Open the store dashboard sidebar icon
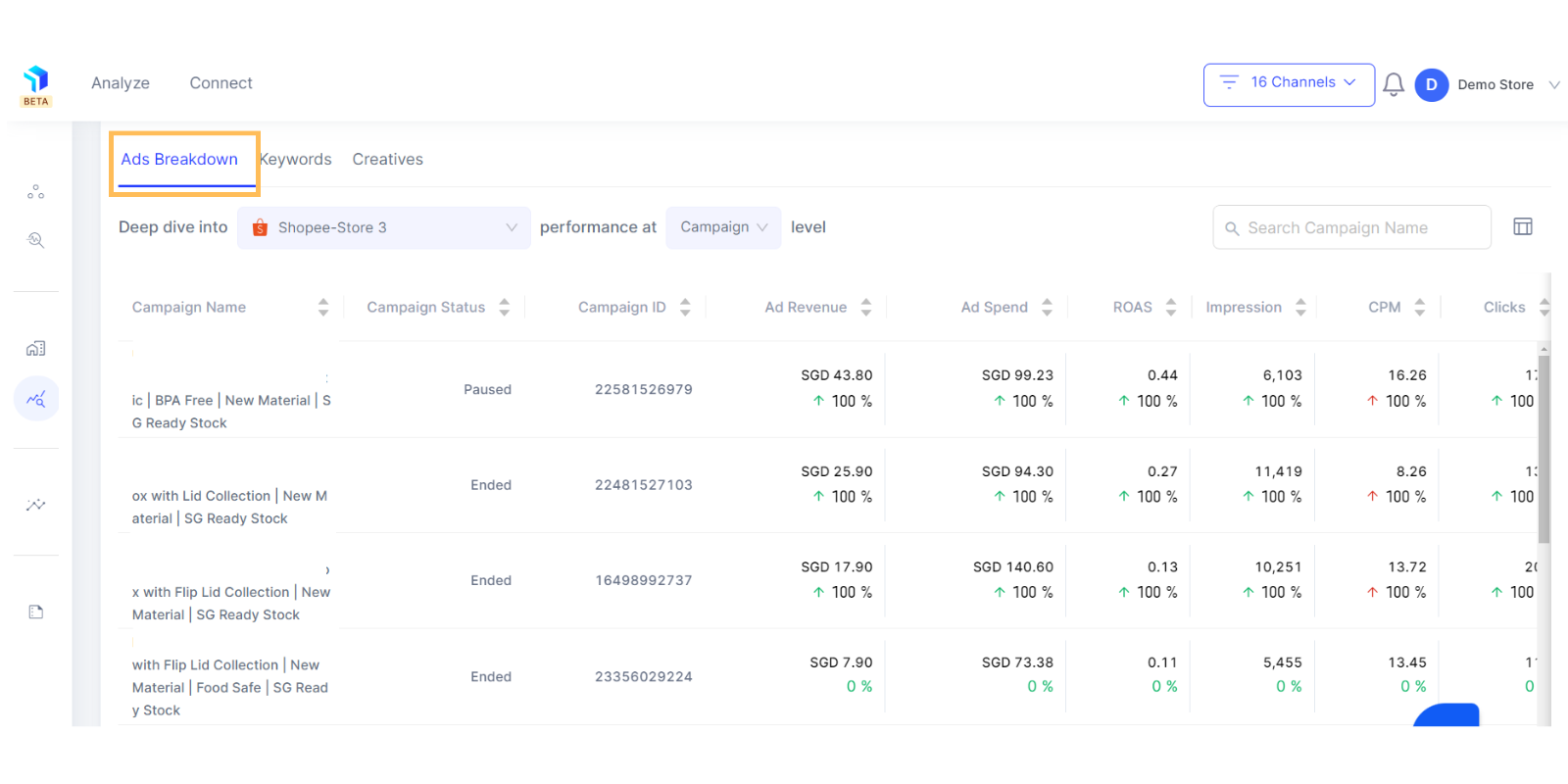This screenshot has width=1568, height=784. coord(36,349)
